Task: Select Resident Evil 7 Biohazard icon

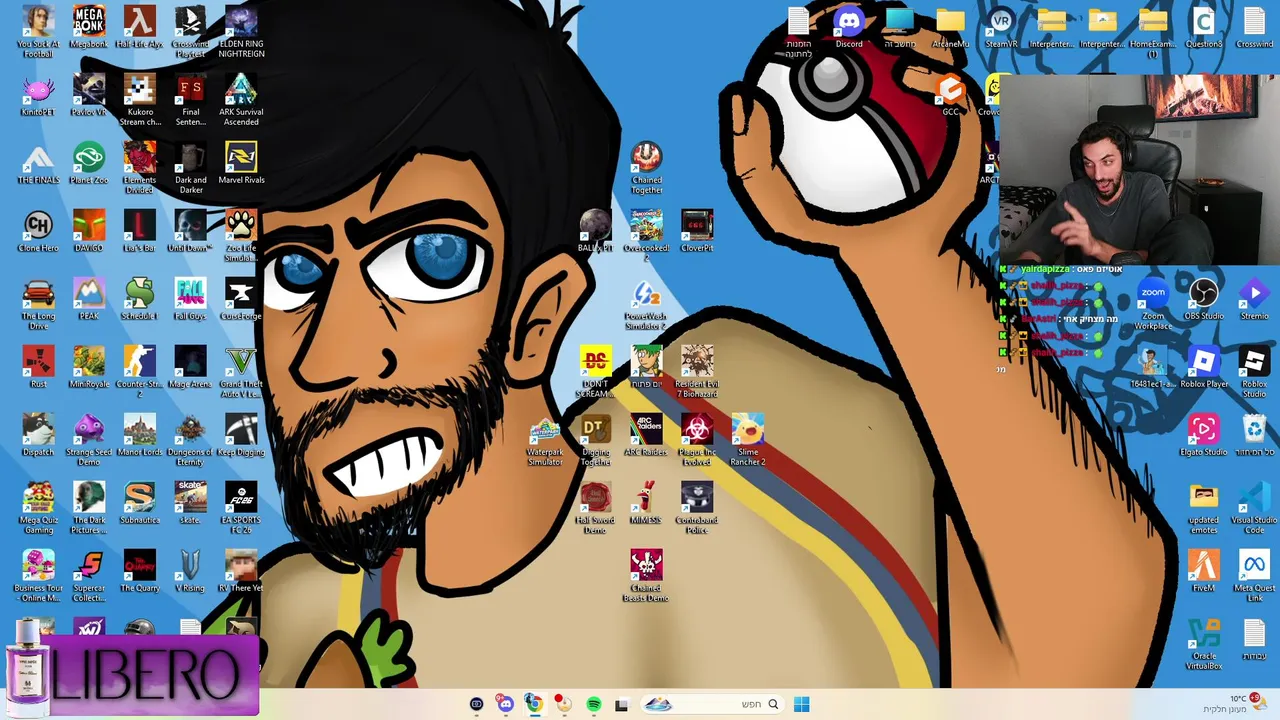Action: coord(697,371)
